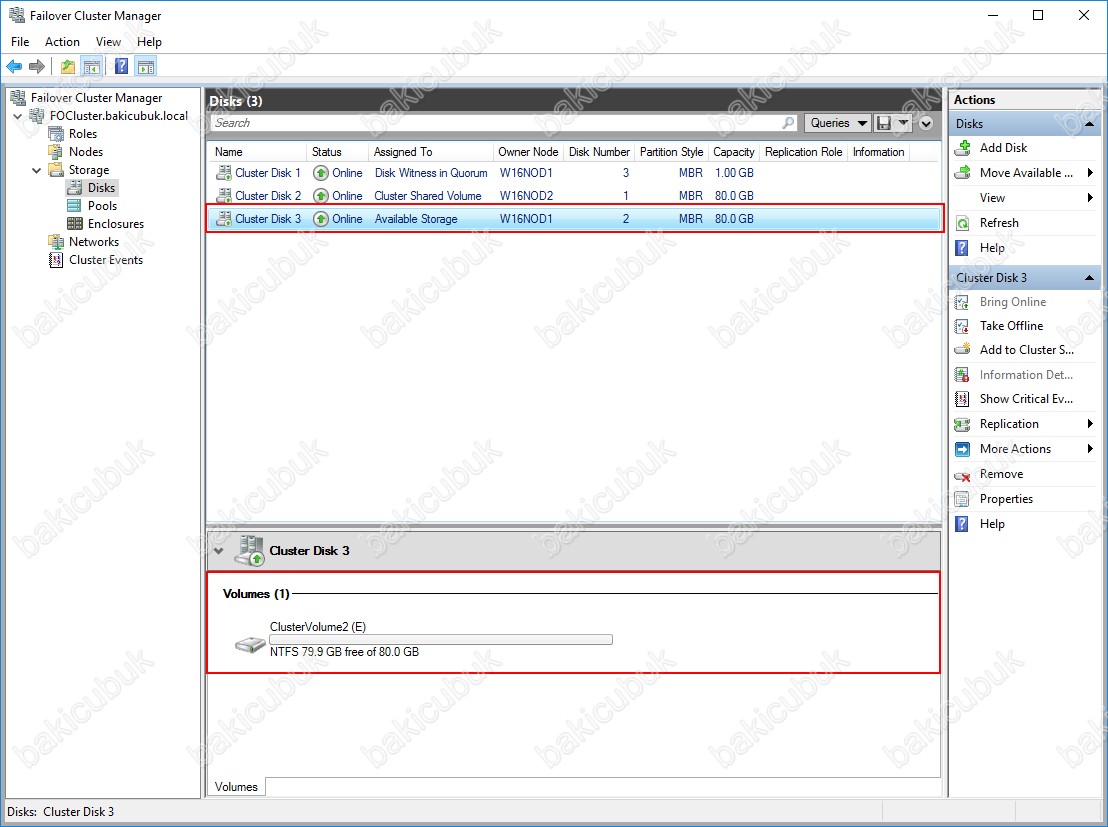1108x827 pixels.
Task: Click the Enclosures tree icon
Action: 75,223
